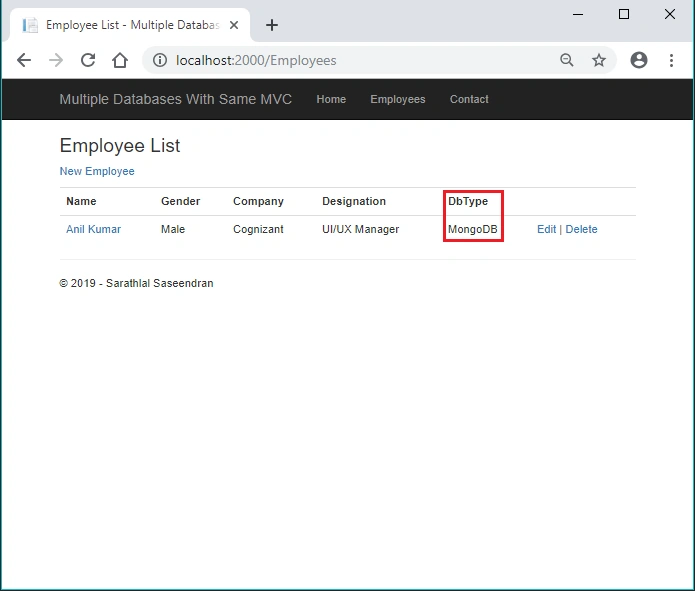Open a new tab with the plus button
Image resolution: width=695 pixels, height=591 pixels.
coord(272,25)
